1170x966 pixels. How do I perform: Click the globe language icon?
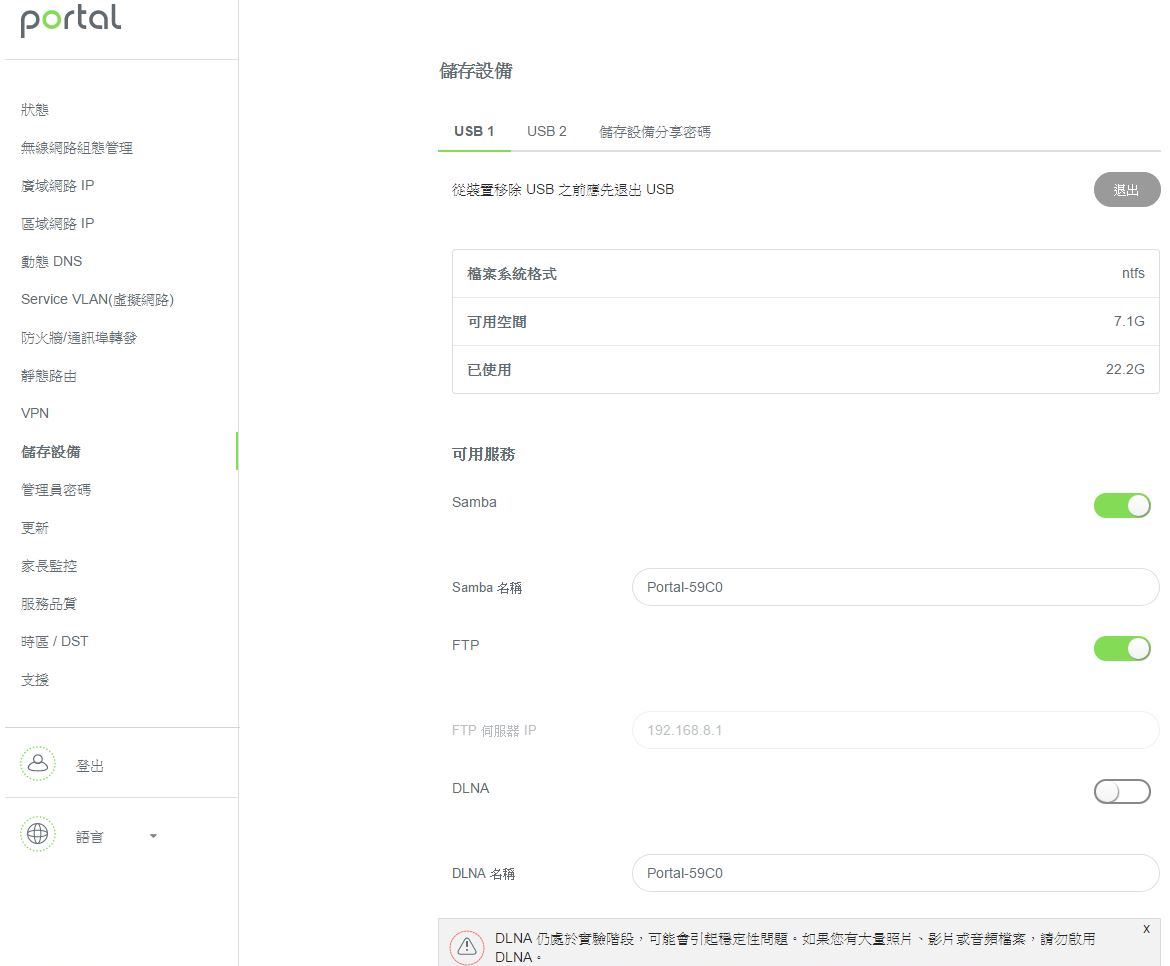[37, 834]
